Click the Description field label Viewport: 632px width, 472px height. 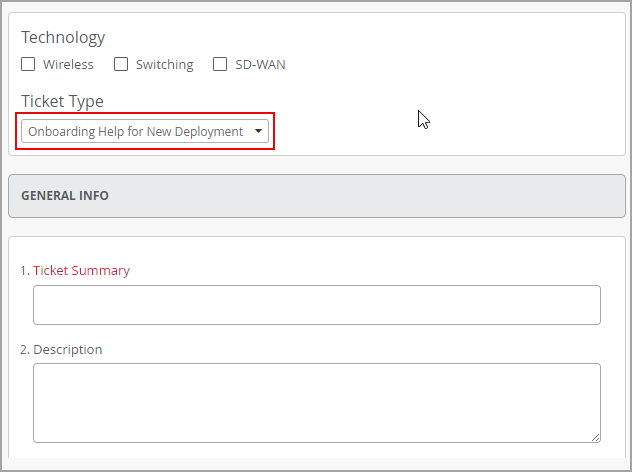(x=67, y=349)
